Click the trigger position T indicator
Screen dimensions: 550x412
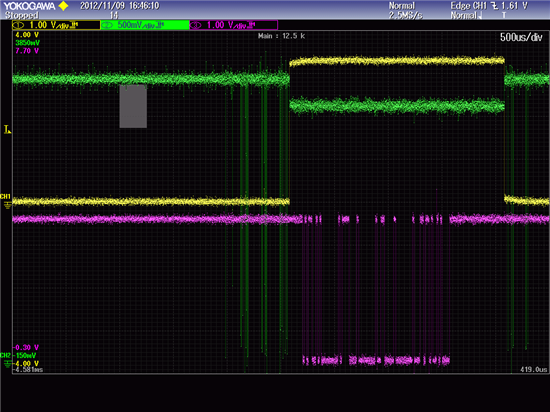(x=504, y=15)
